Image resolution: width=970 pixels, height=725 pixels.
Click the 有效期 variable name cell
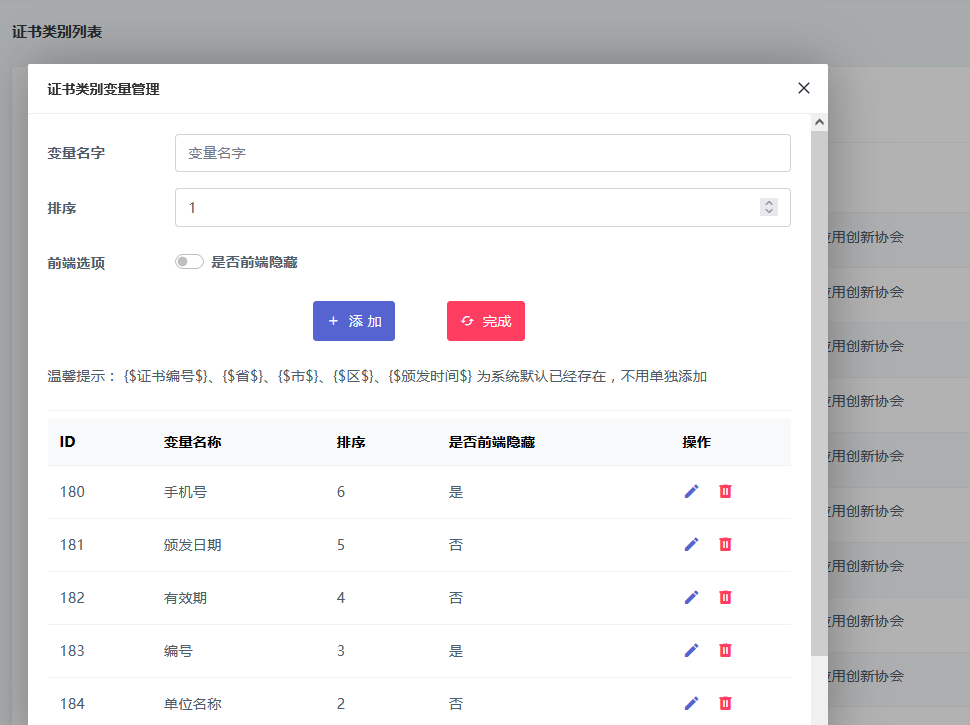pyautogui.click(x=185, y=598)
